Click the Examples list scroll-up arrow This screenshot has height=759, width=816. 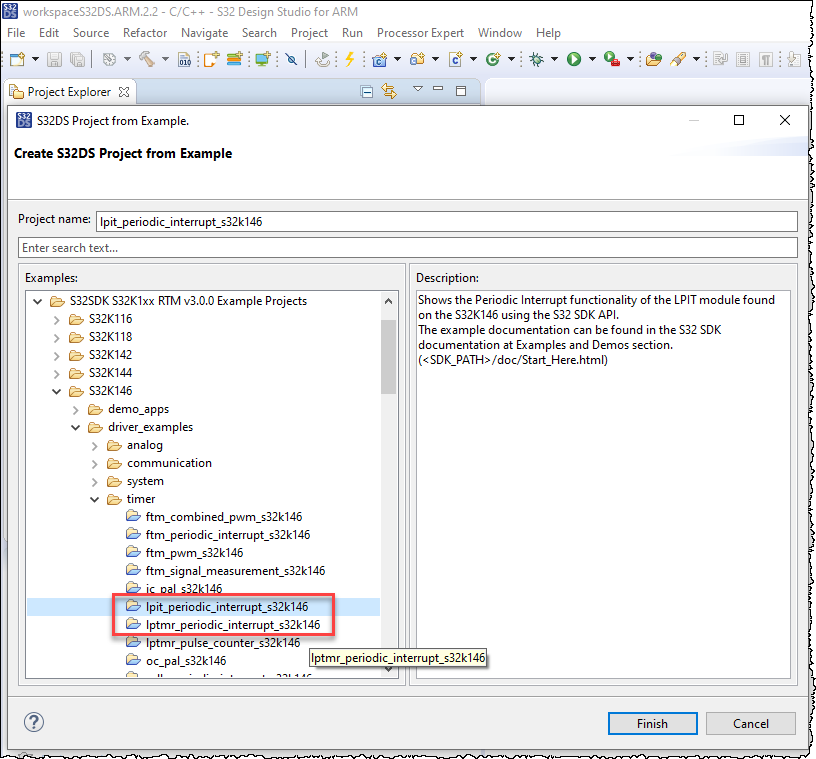[x=388, y=301]
